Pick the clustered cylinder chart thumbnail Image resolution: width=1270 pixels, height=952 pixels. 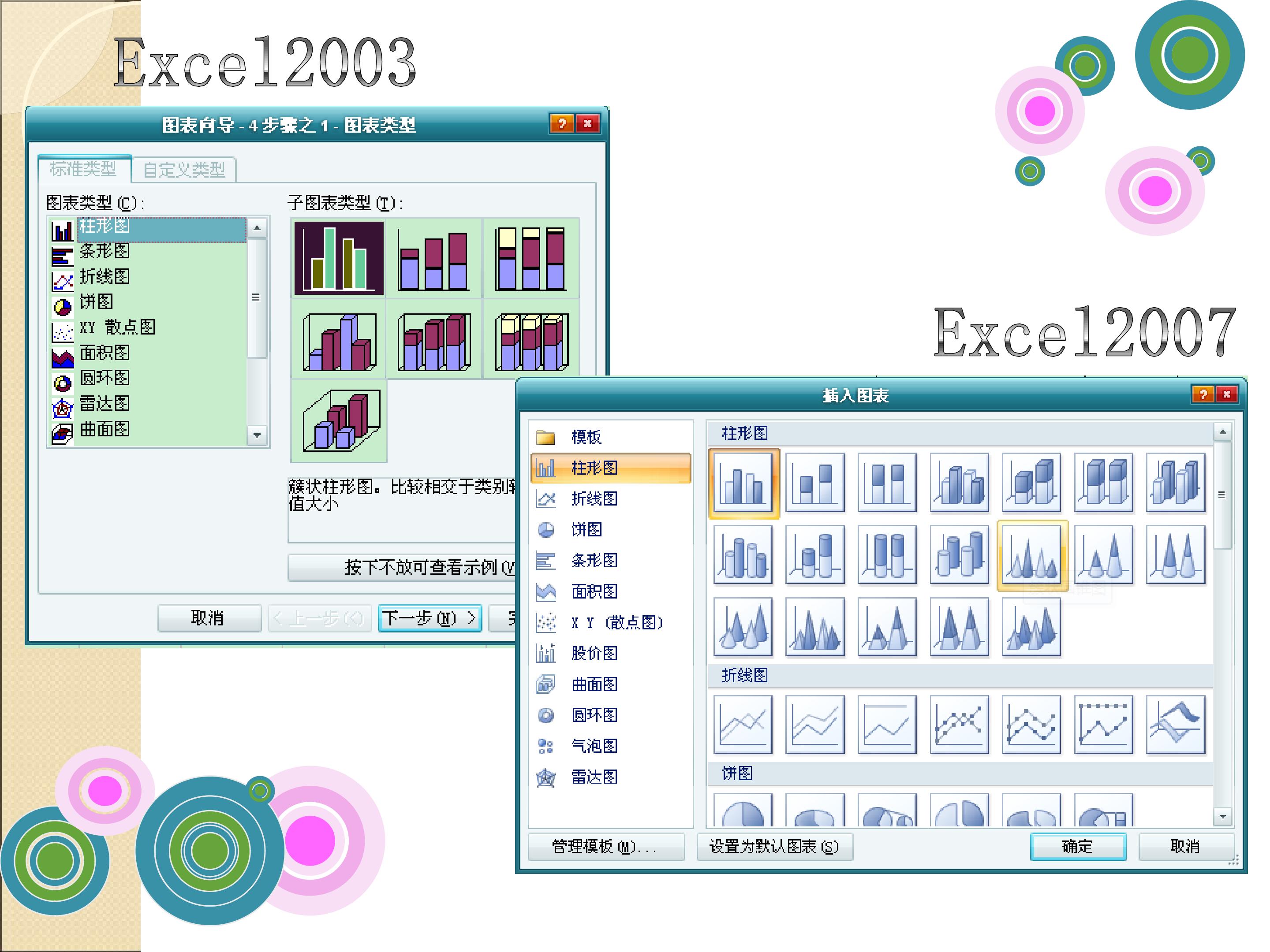[x=743, y=555]
